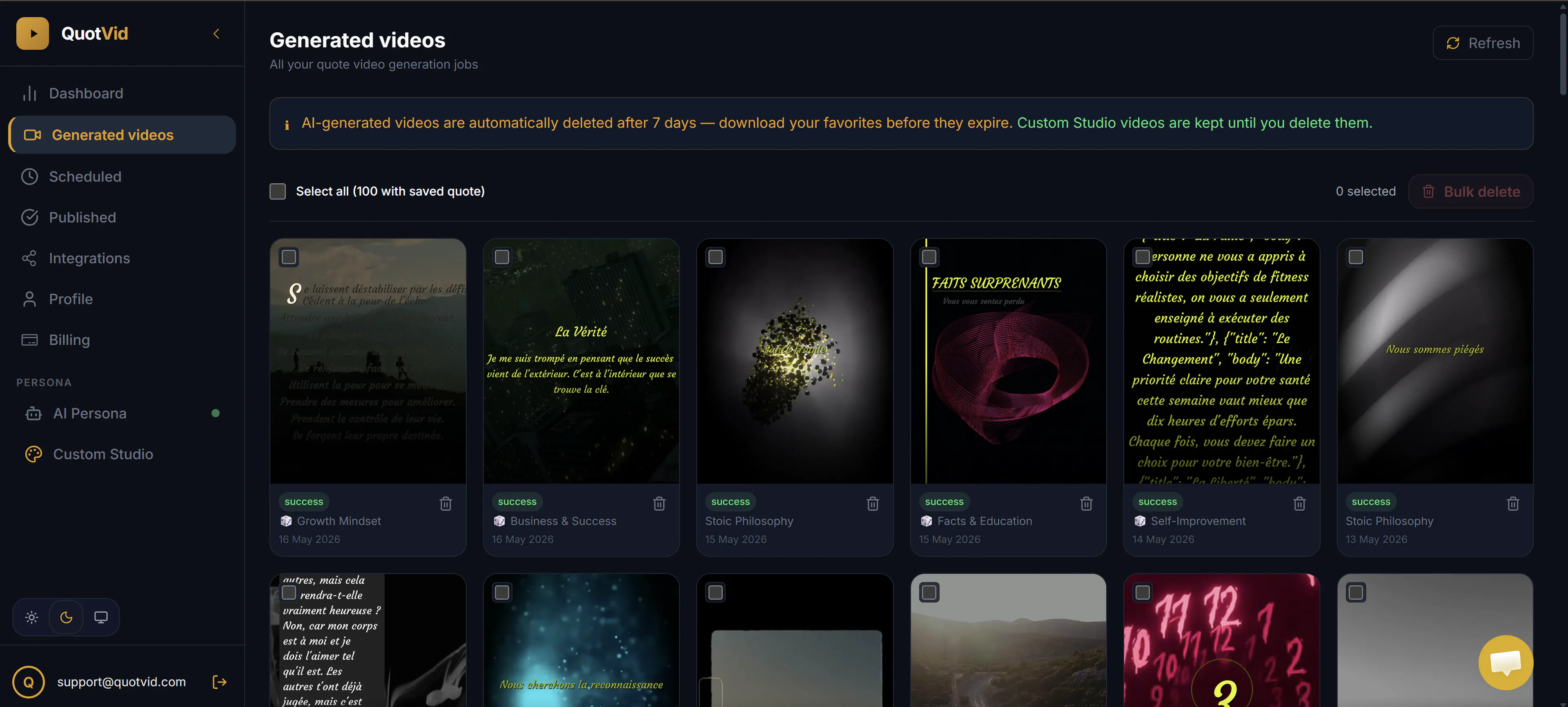Click the '0 selected' counter text
The image size is (1568, 707).
pyautogui.click(x=1366, y=191)
